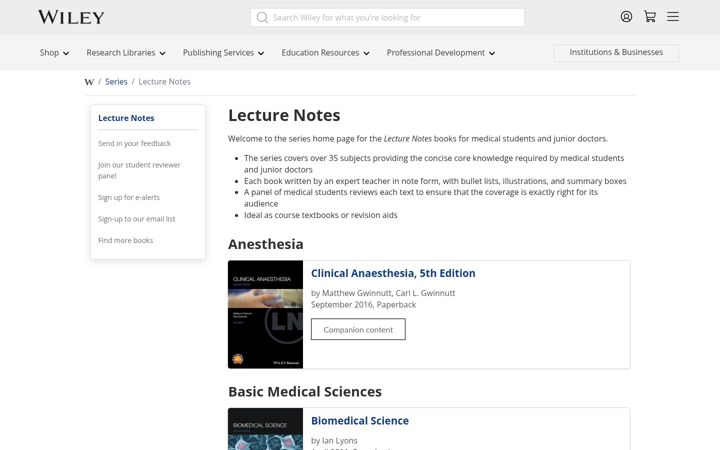Screen dimensions: 720x450
Task: Select Sign-up to our email list
Action: tap(137, 219)
